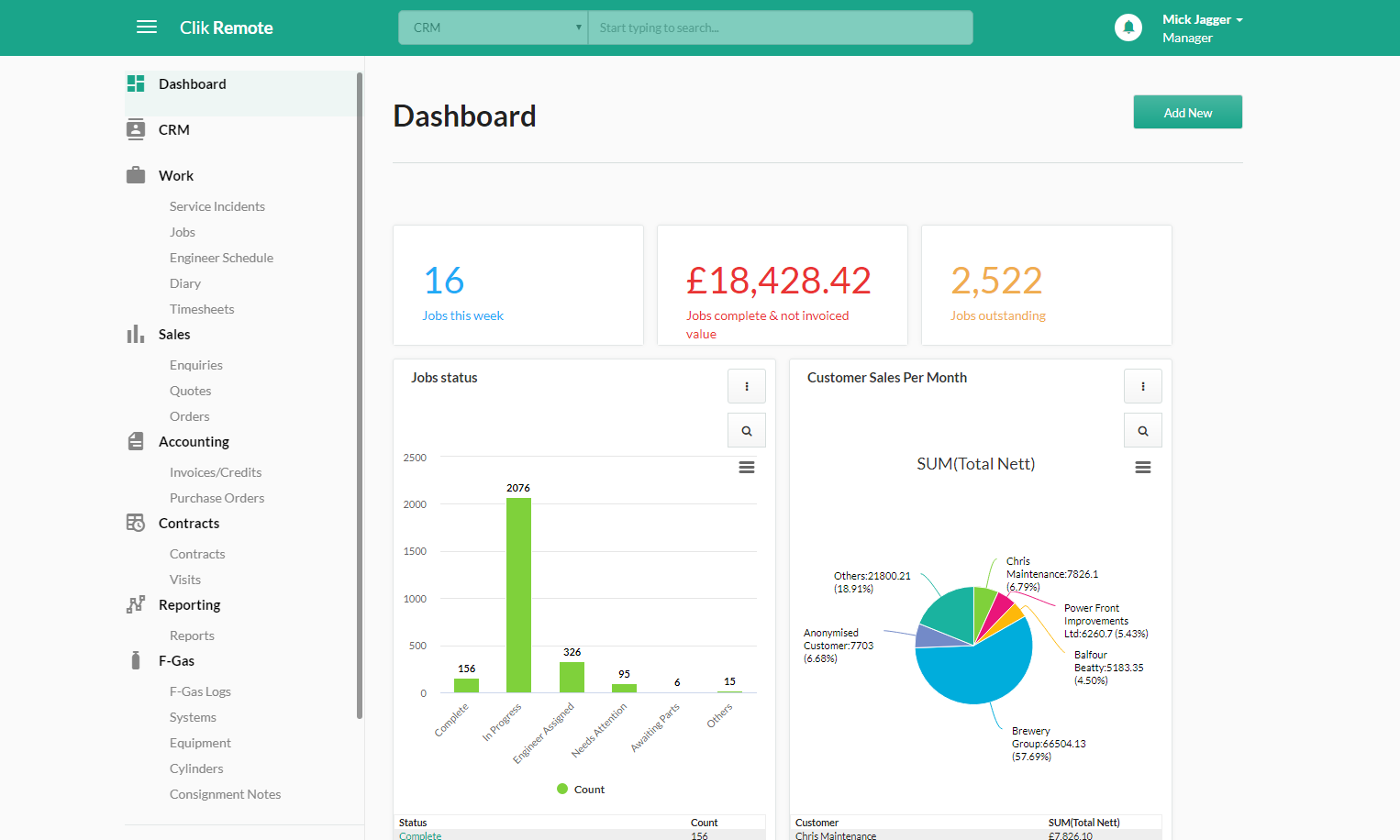
Task: Click the Accounting book icon
Action: [136, 441]
